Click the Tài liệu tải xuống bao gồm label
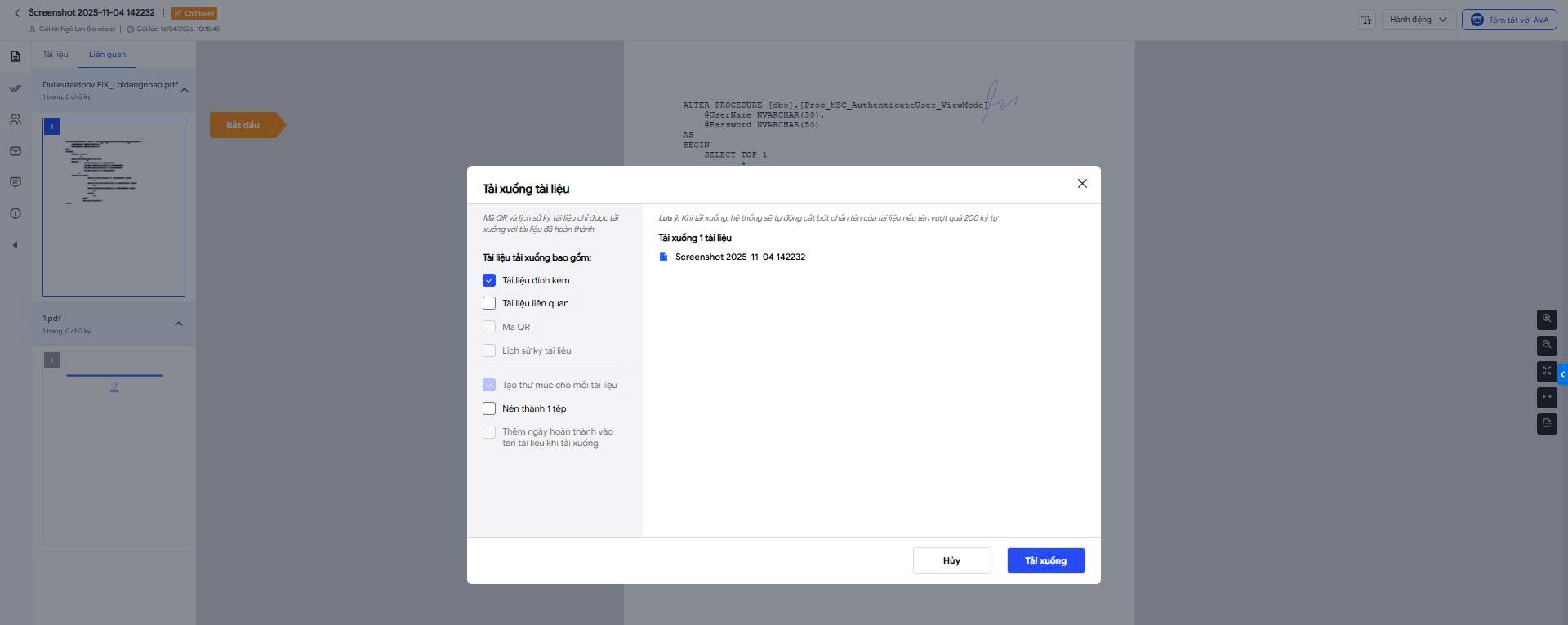1568x625 pixels. tap(537, 257)
